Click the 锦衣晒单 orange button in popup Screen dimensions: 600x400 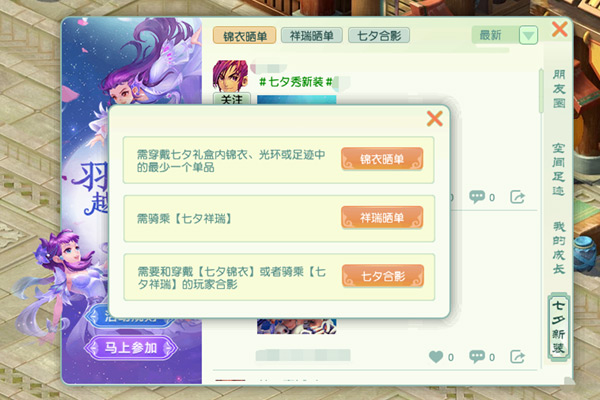point(382,158)
